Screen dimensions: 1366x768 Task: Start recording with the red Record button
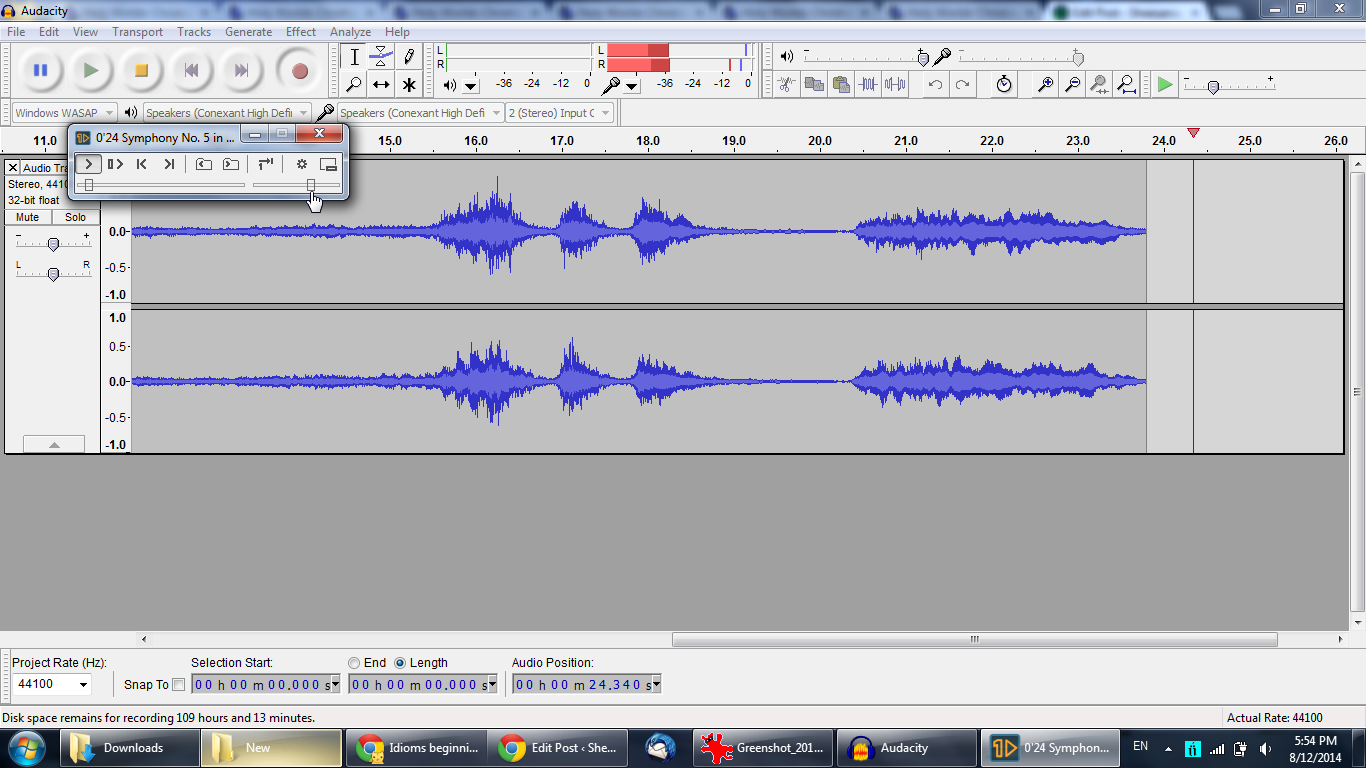[299, 70]
